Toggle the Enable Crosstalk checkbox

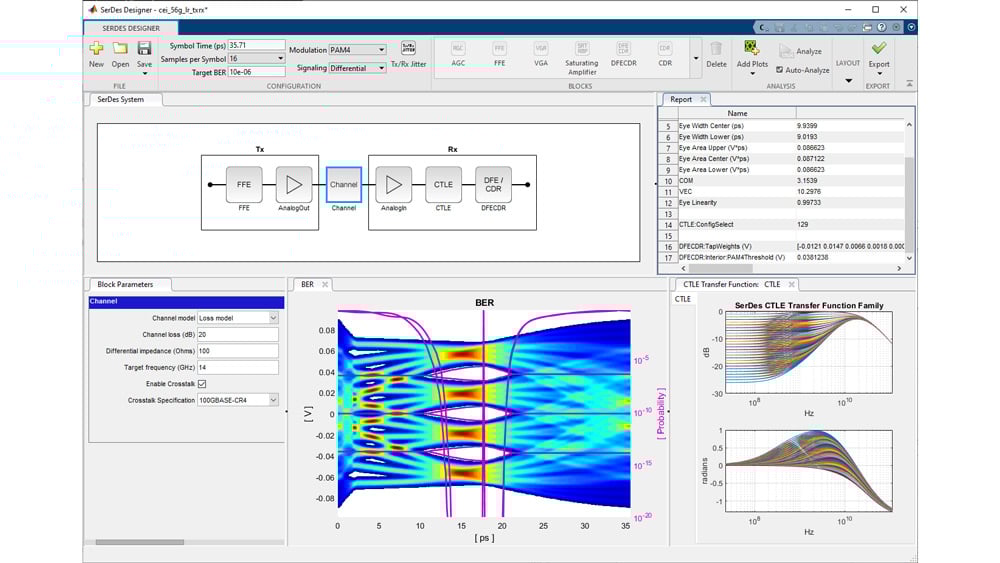point(202,384)
